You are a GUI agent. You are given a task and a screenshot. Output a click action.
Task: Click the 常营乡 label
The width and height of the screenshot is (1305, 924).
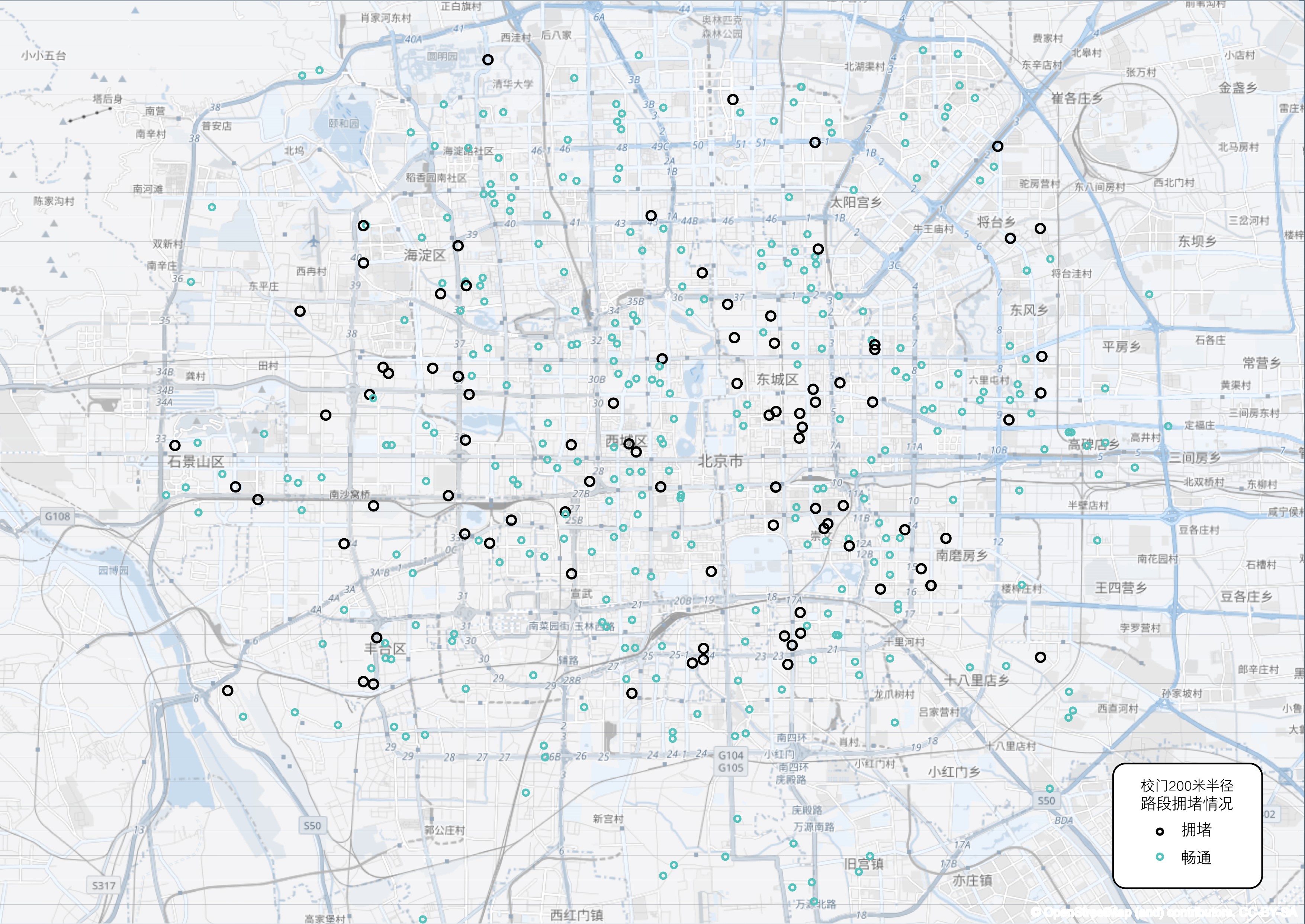point(1262,362)
